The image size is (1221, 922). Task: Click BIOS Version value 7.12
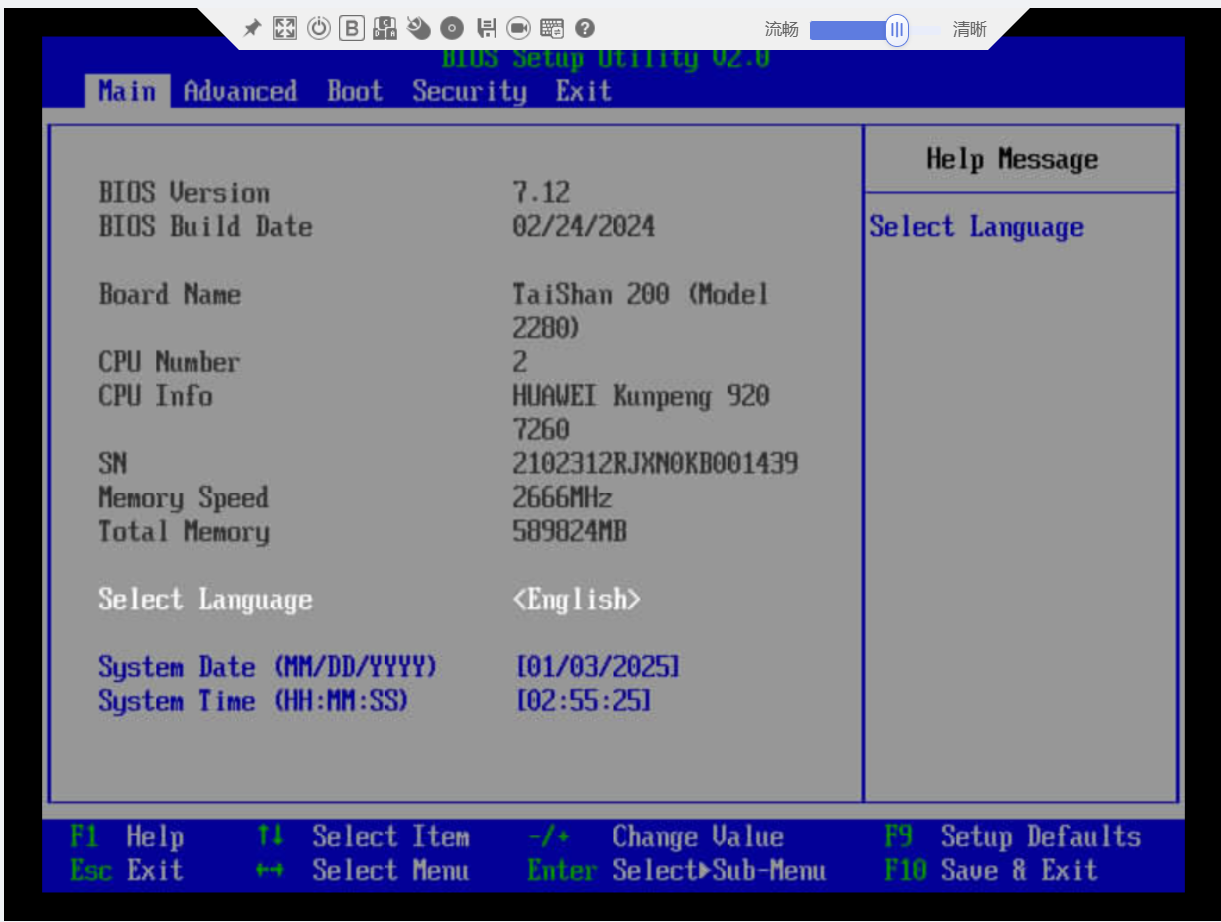coord(541,193)
